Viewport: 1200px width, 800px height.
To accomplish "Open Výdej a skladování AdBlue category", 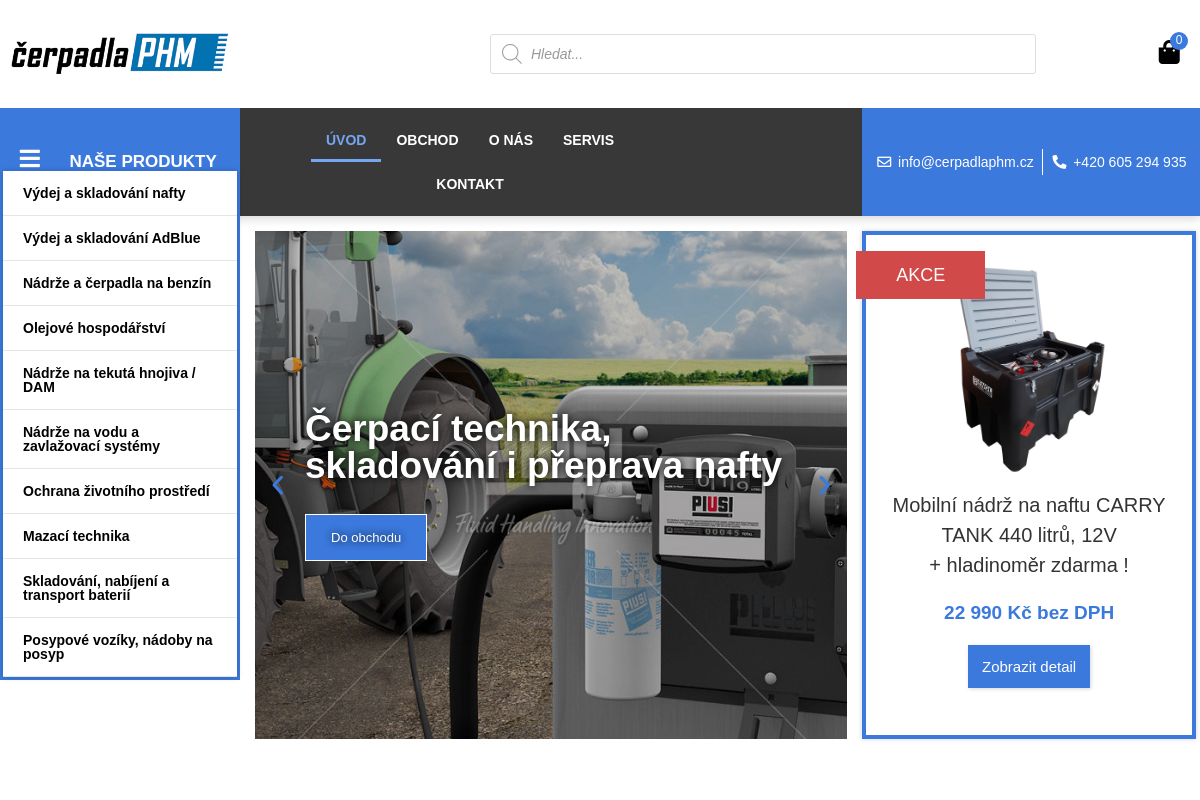I will click(x=111, y=238).
